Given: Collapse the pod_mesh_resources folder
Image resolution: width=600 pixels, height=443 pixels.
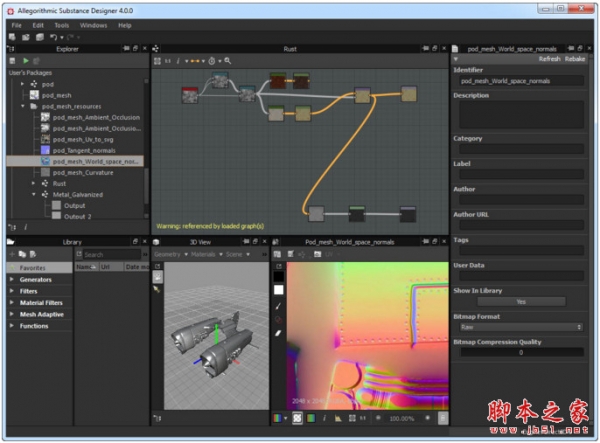Looking at the screenshot, I should pos(23,106).
